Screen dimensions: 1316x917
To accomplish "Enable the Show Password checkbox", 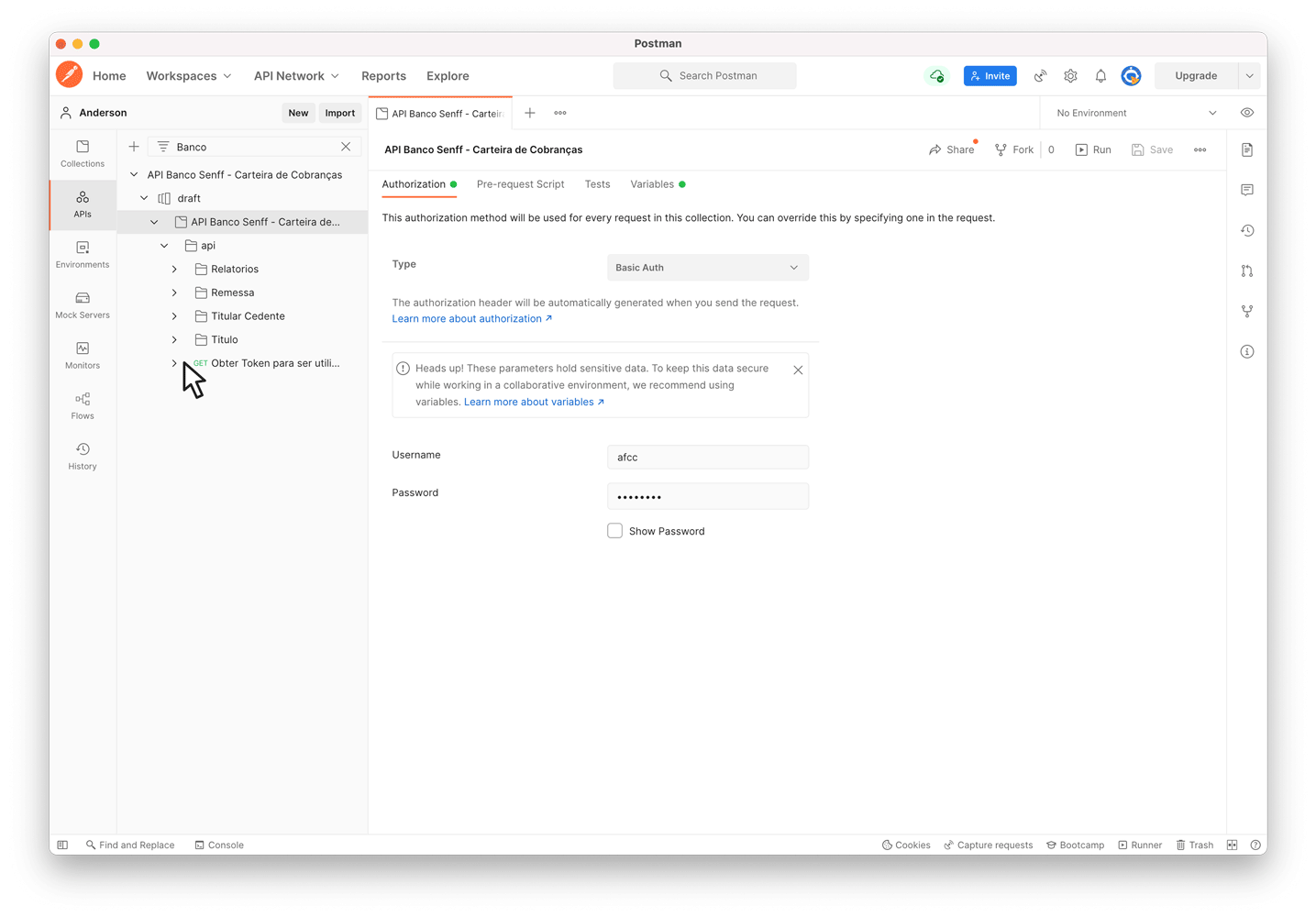I will click(615, 531).
